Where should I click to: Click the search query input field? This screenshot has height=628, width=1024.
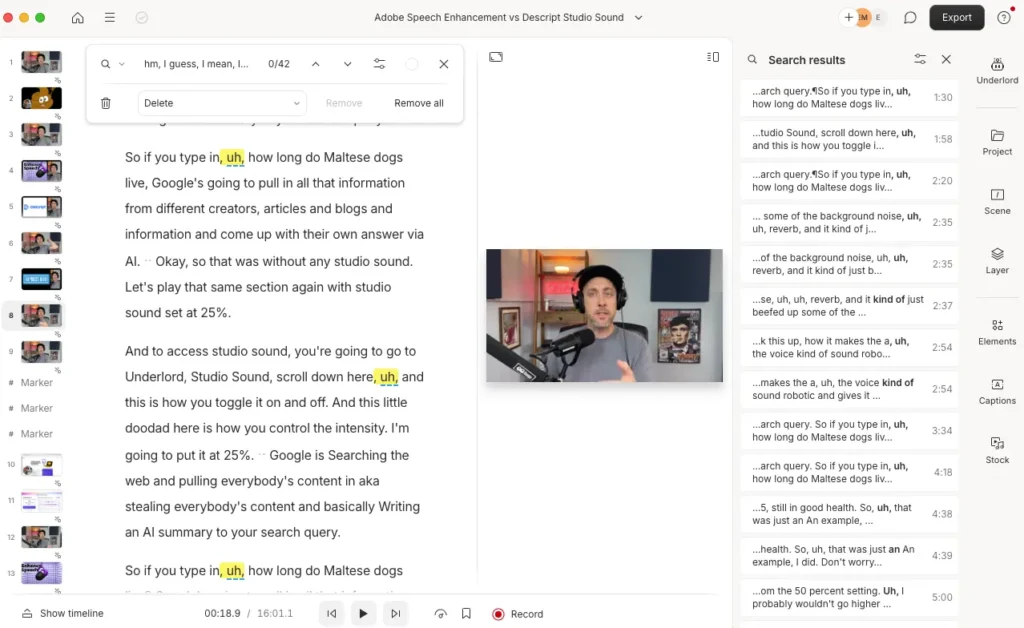point(196,64)
